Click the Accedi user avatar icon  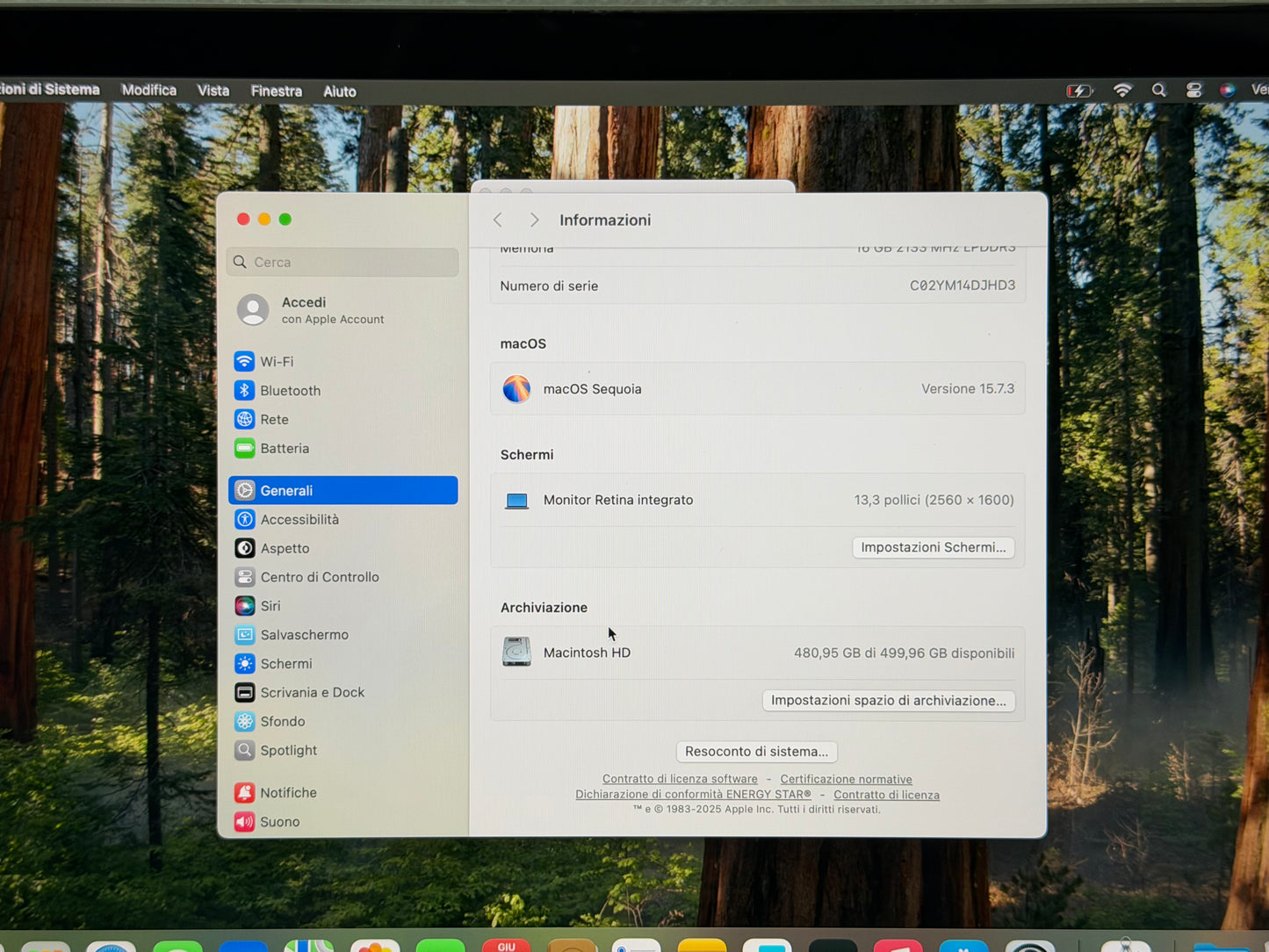click(x=253, y=310)
